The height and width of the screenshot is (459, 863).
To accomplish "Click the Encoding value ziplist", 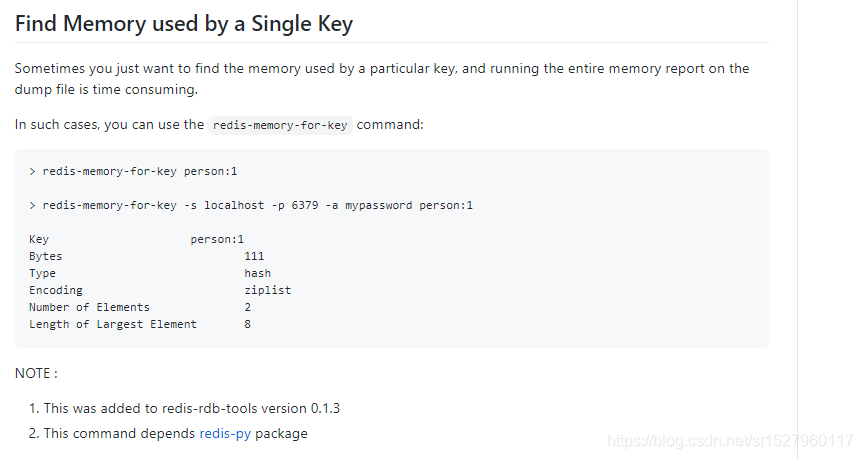I will point(267,290).
